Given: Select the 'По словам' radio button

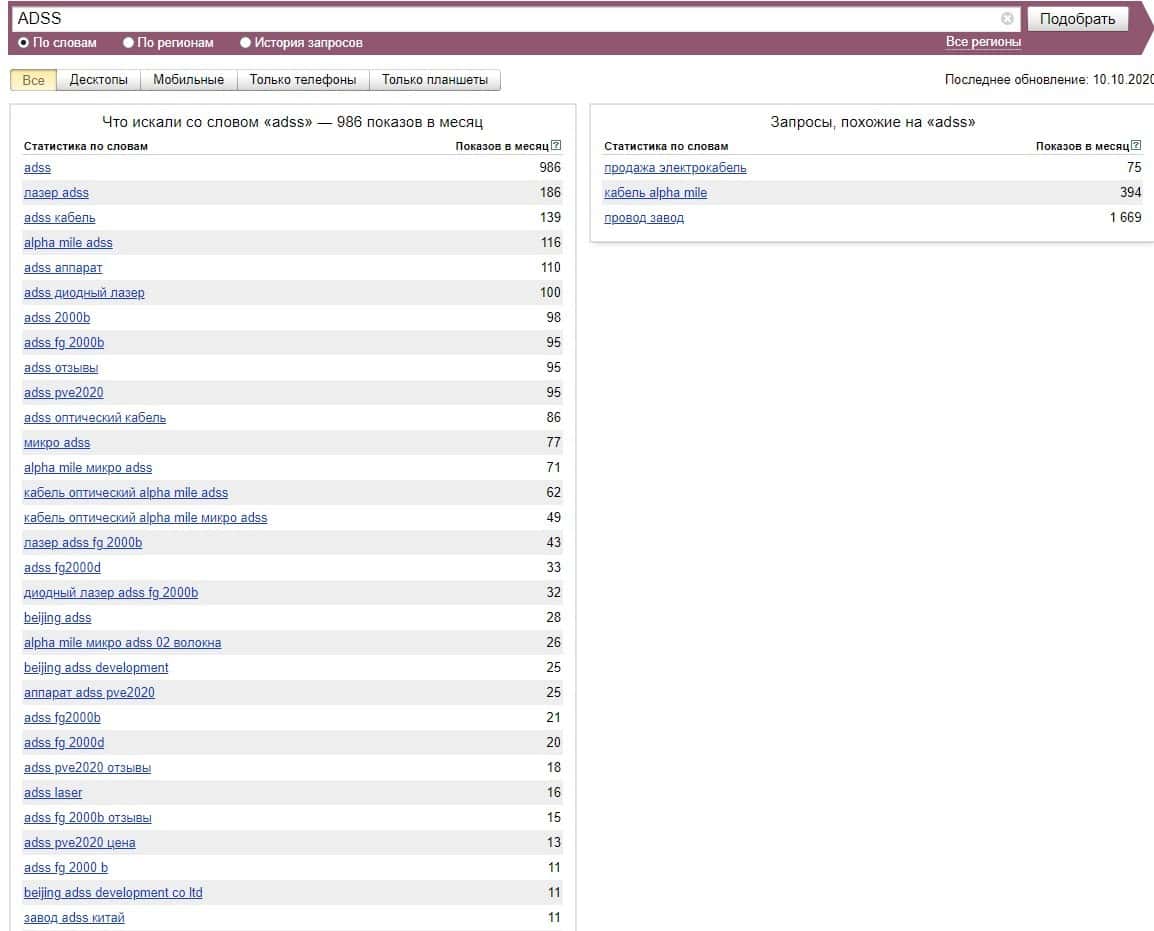Looking at the screenshot, I should click(x=24, y=43).
